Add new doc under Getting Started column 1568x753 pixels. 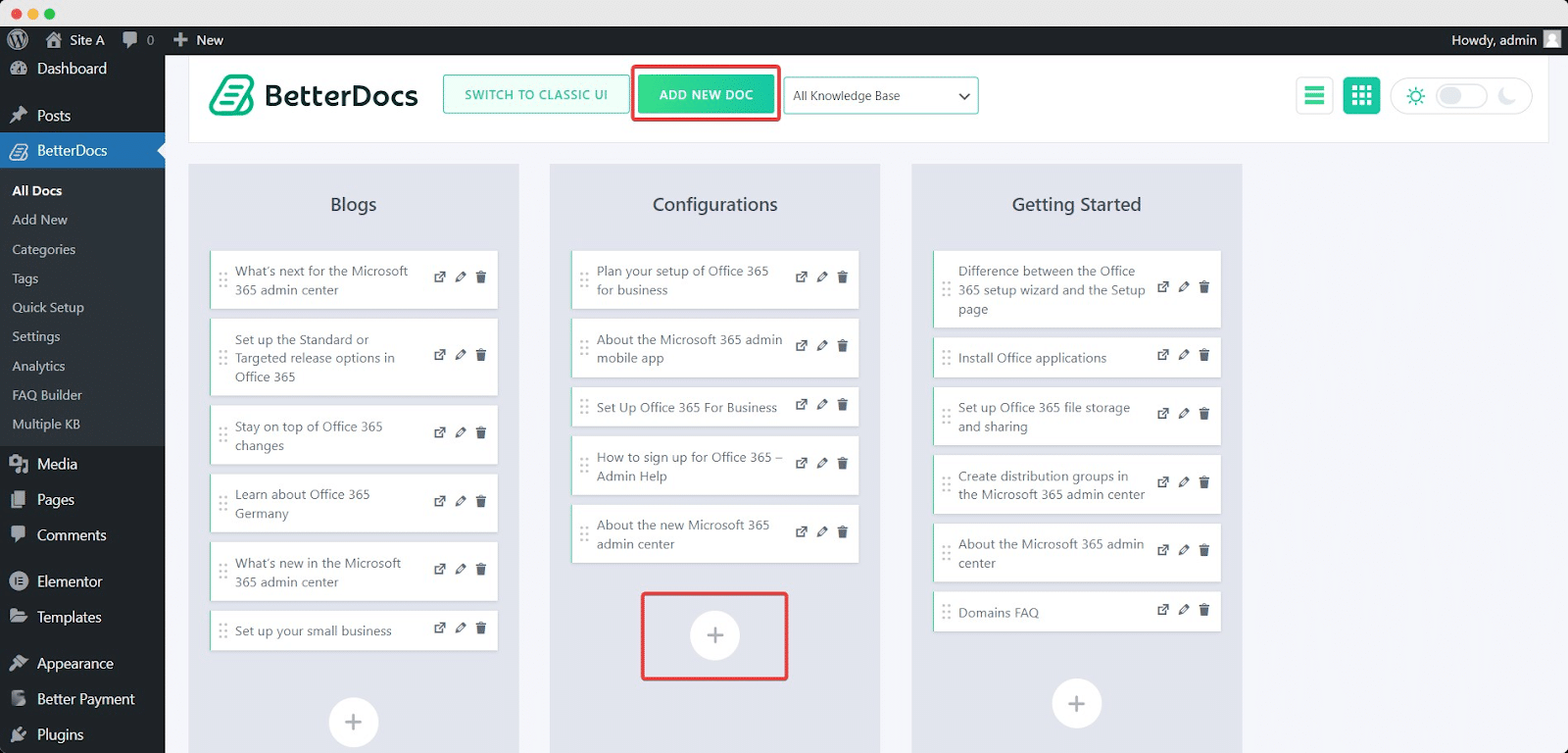tap(1076, 703)
